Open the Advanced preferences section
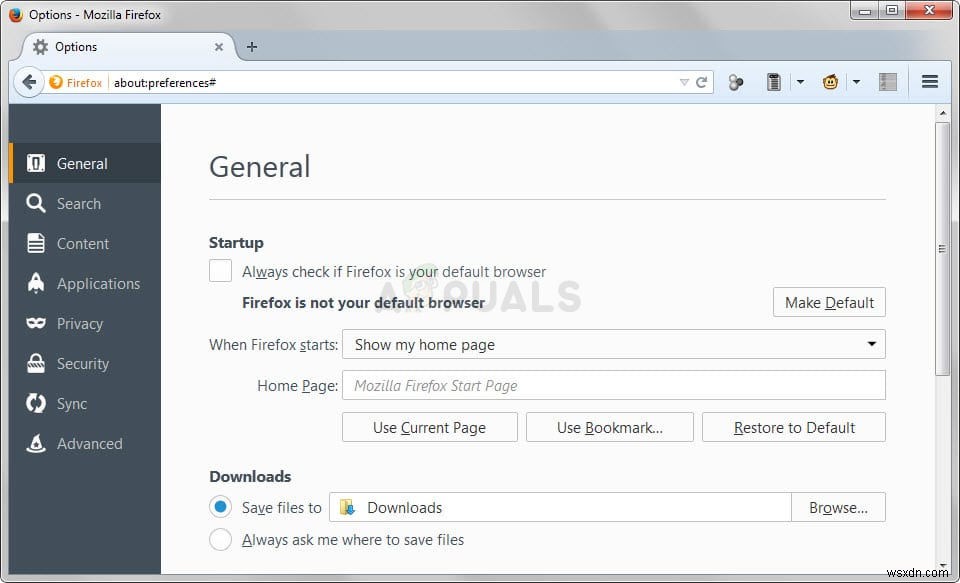960x583 pixels. coord(89,443)
